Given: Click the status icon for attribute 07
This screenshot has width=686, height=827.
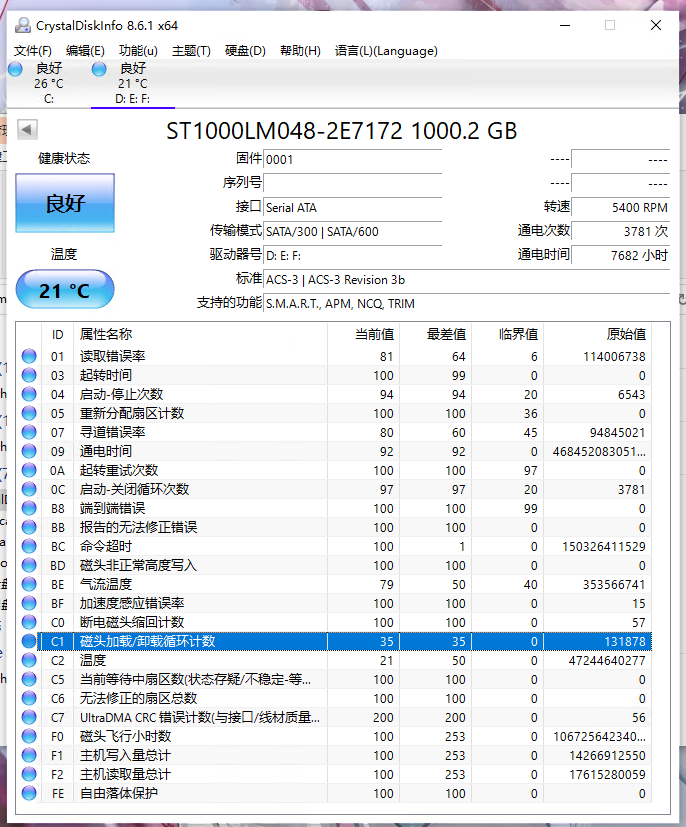Looking at the screenshot, I should click(29, 432).
